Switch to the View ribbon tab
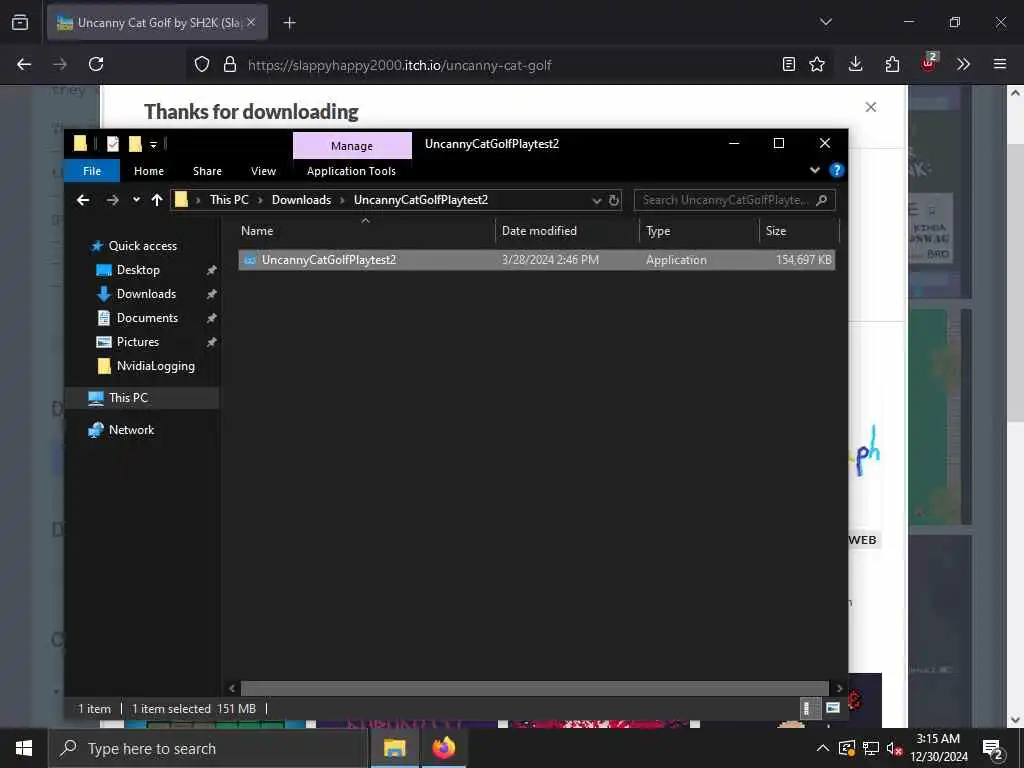The width and height of the screenshot is (1024, 768). pyautogui.click(x=263, y=171)
